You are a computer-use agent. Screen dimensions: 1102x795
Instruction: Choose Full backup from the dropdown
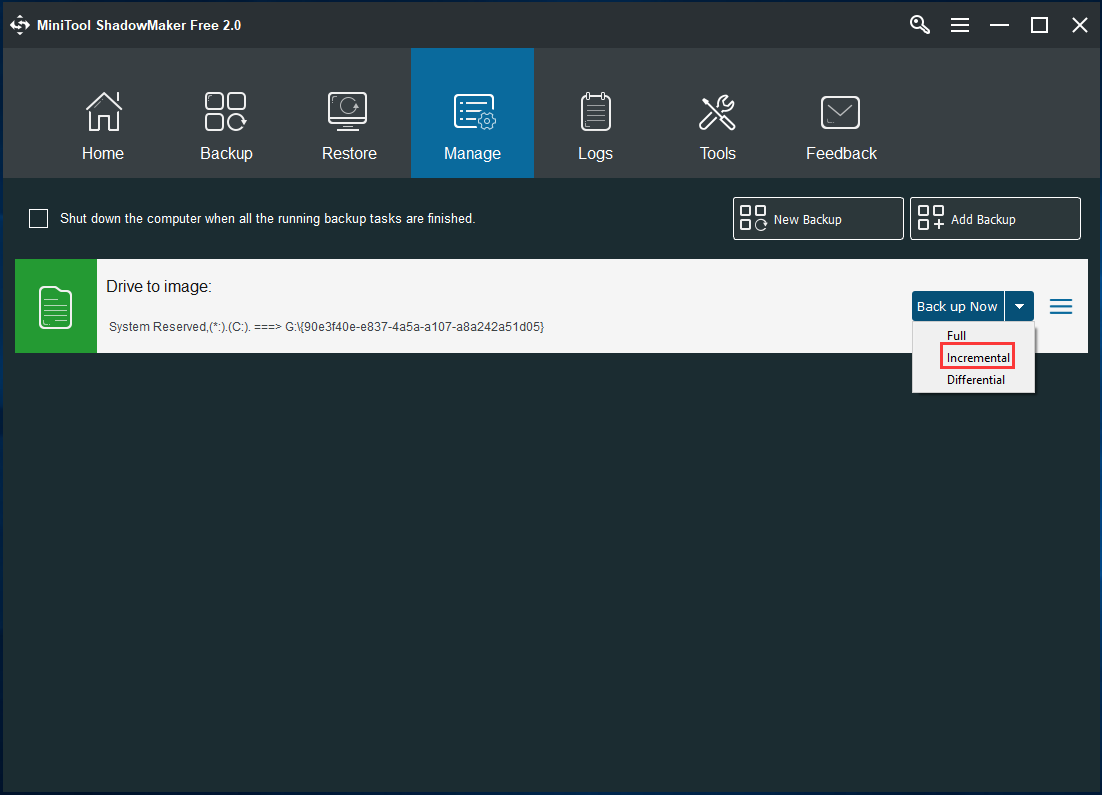point(956,335)
